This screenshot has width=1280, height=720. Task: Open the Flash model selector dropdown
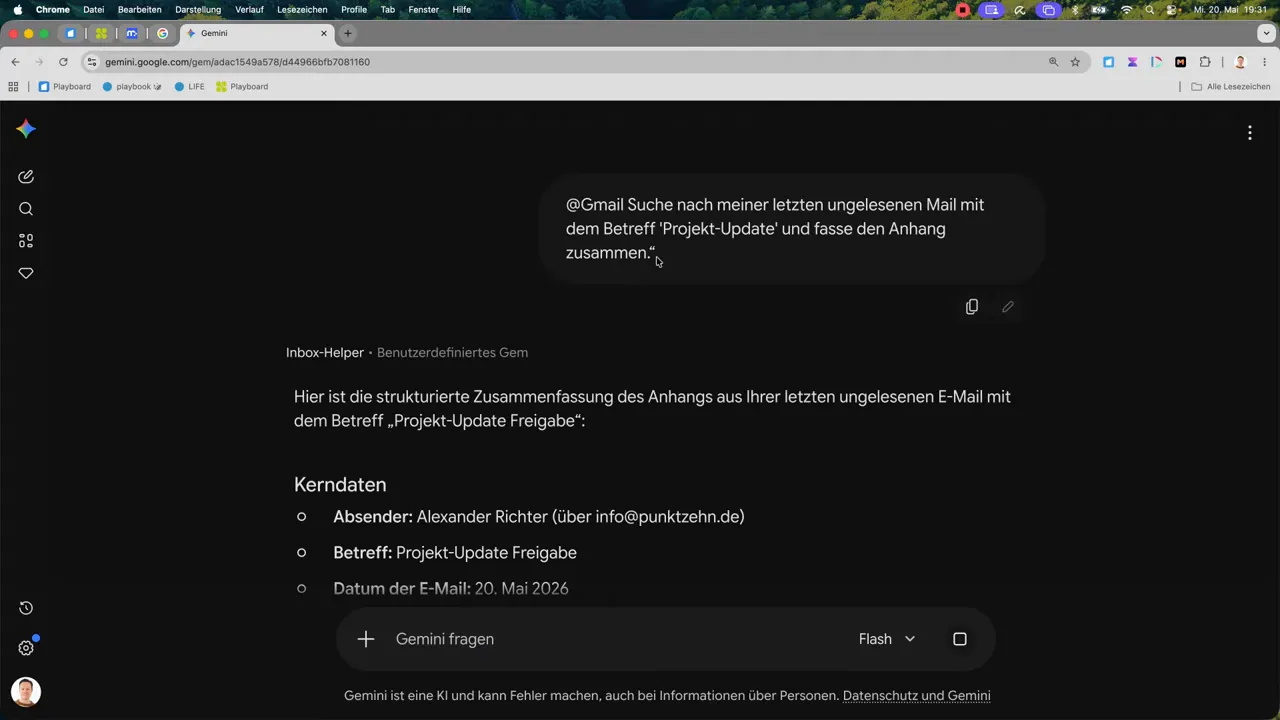tap(887, 639)
